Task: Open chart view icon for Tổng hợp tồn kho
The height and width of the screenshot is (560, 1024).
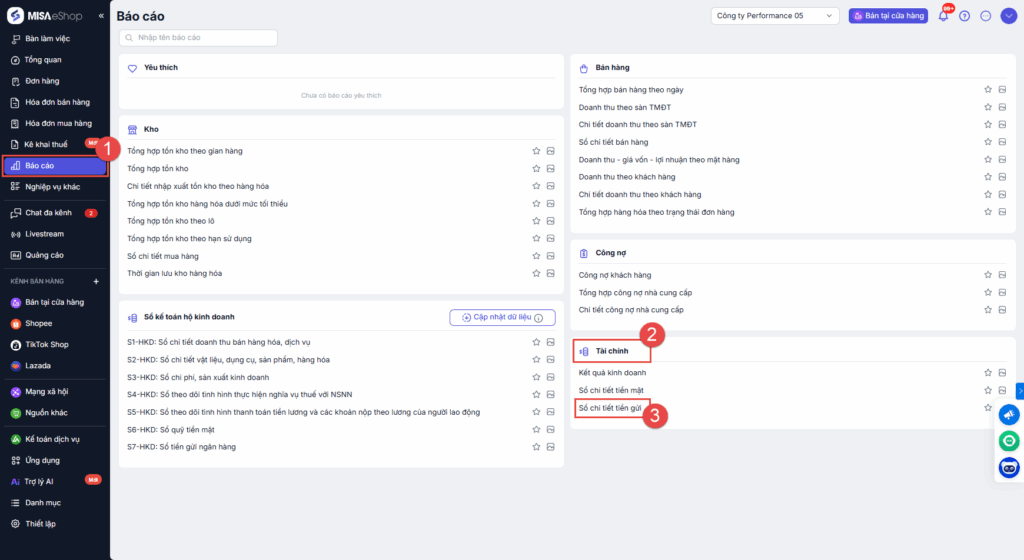Action: tap(550, 169)
